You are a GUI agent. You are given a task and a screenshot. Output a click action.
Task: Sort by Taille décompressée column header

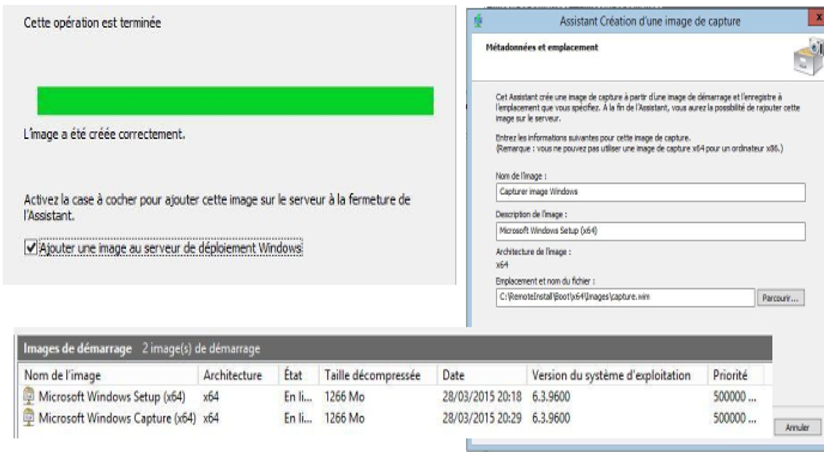pyautogui.click(x=378, y=375)
